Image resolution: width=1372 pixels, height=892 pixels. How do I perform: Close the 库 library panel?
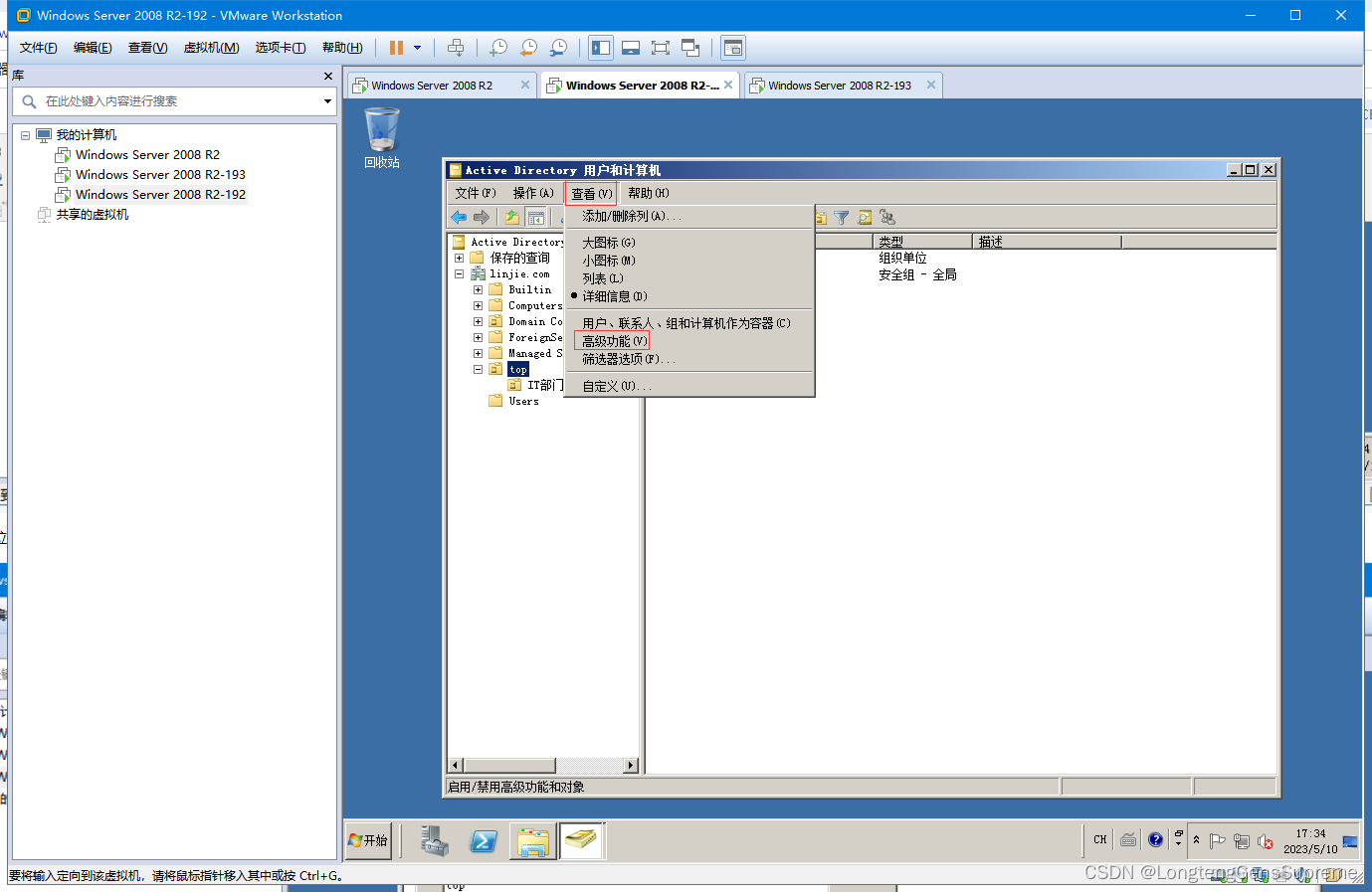328,76
